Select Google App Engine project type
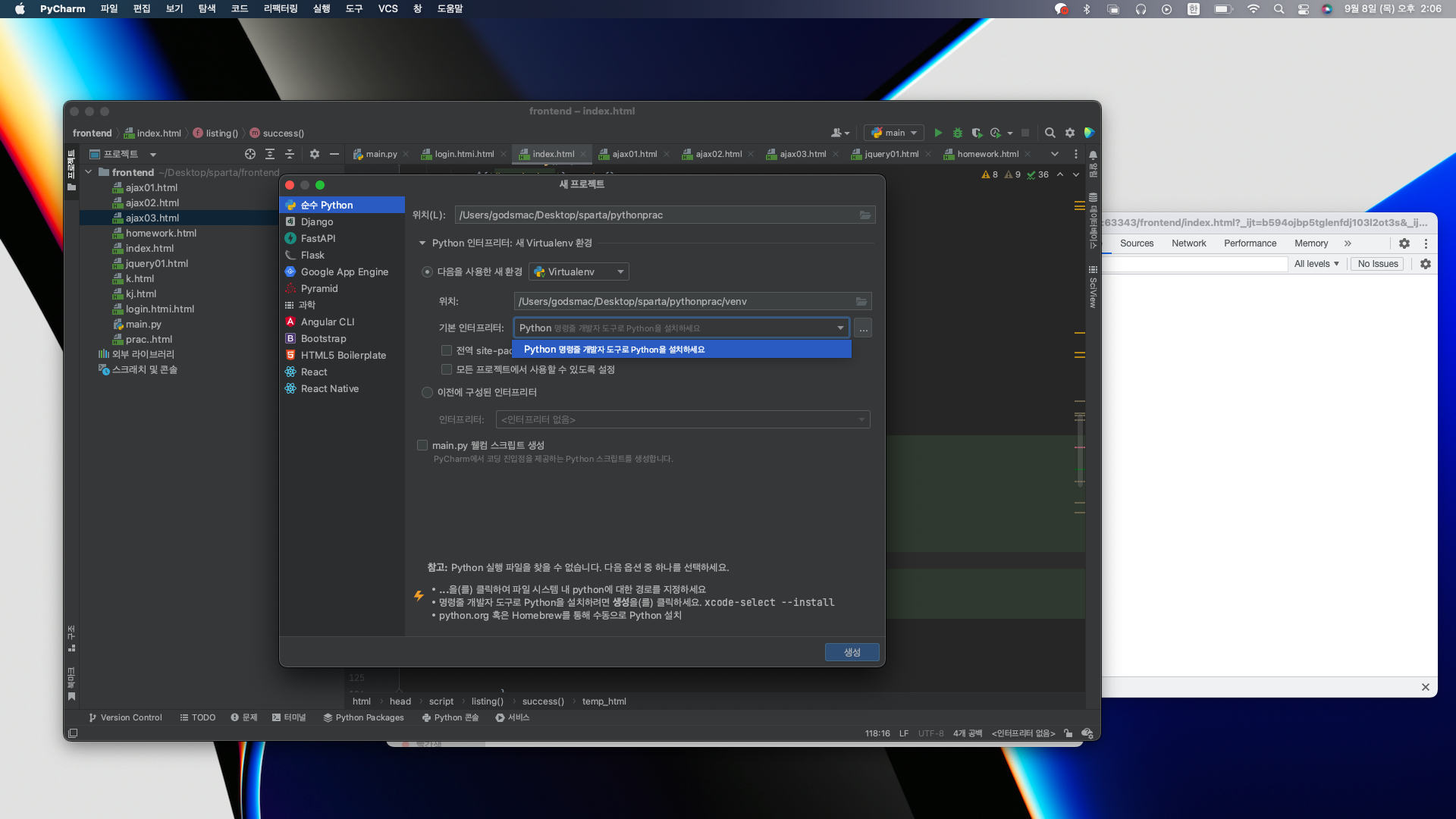 click(342, 272)
